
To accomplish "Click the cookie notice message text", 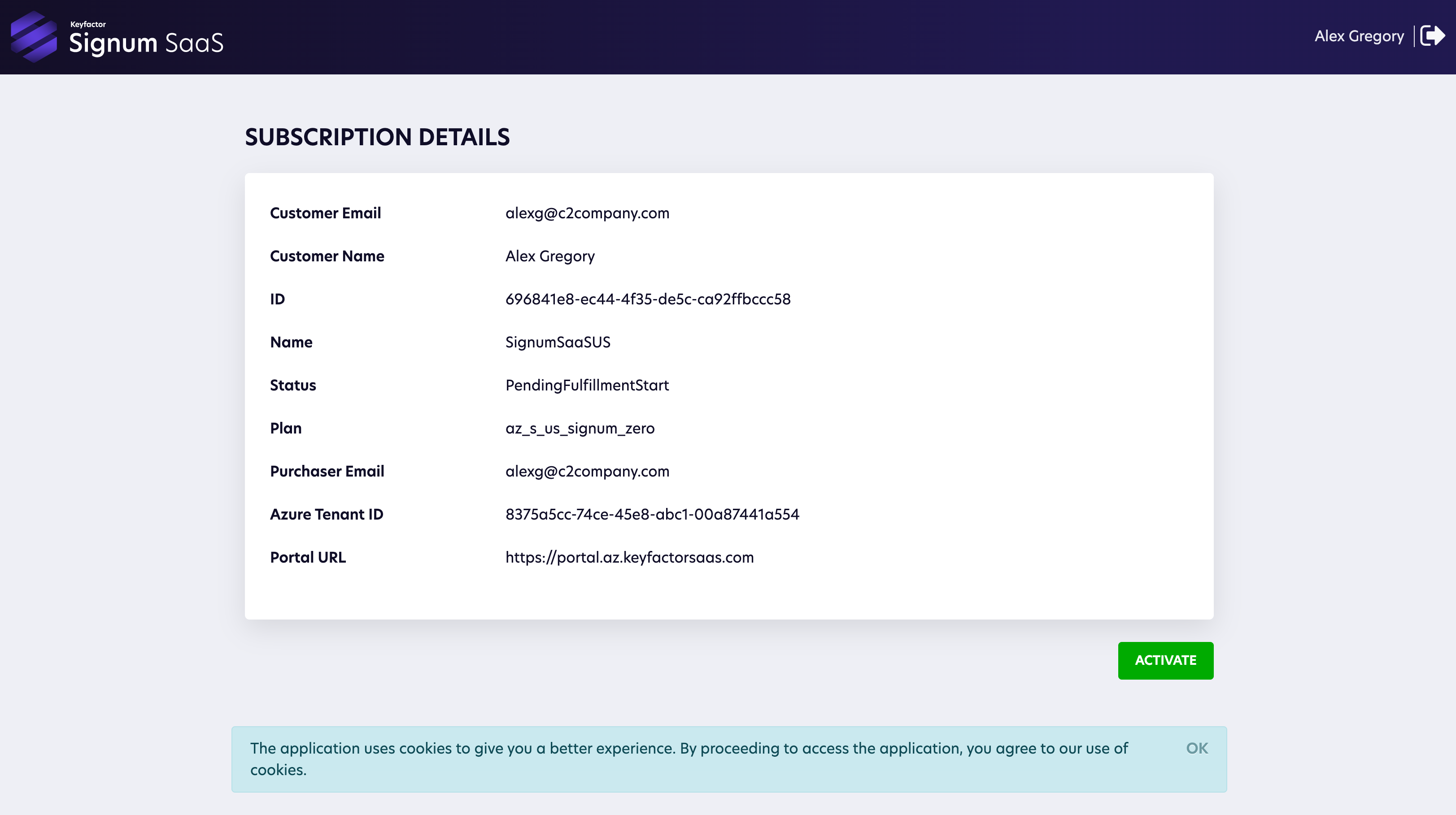I will (x=689, y=748).
